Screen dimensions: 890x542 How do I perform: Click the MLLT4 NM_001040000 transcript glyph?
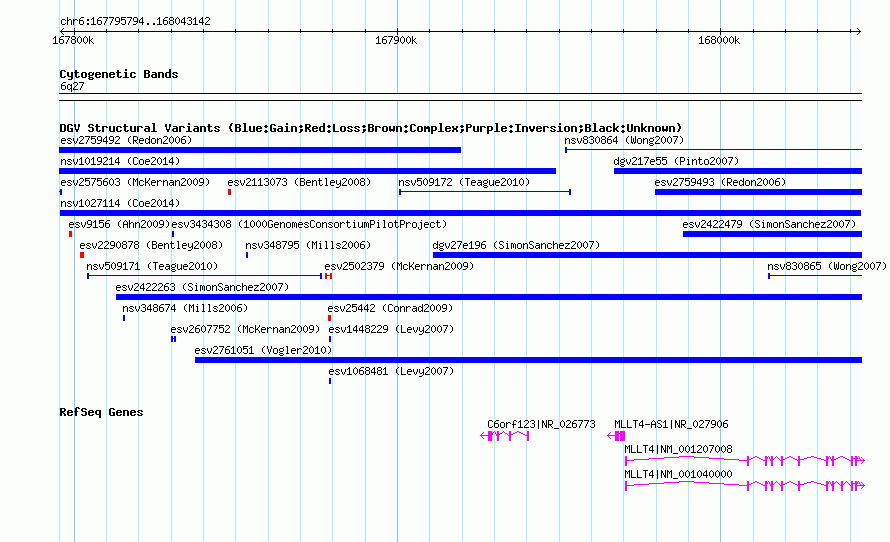(x=745, y=485)
